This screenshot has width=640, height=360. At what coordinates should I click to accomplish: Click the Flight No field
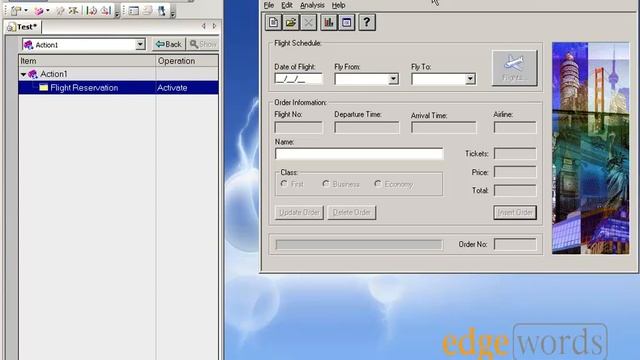298,128
